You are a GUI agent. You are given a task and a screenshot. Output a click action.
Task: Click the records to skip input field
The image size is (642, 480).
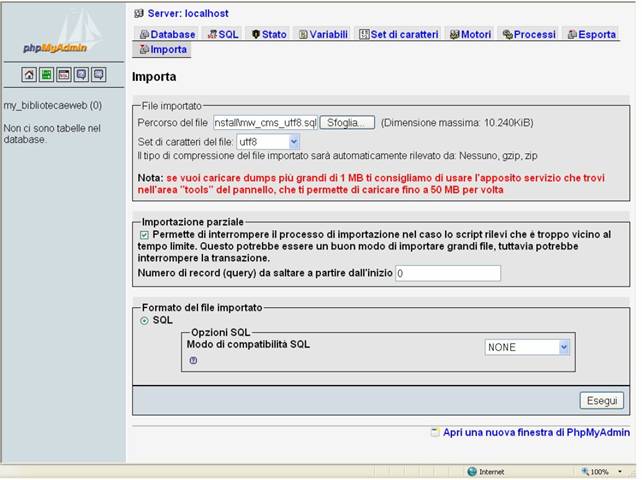pos(448,273)
